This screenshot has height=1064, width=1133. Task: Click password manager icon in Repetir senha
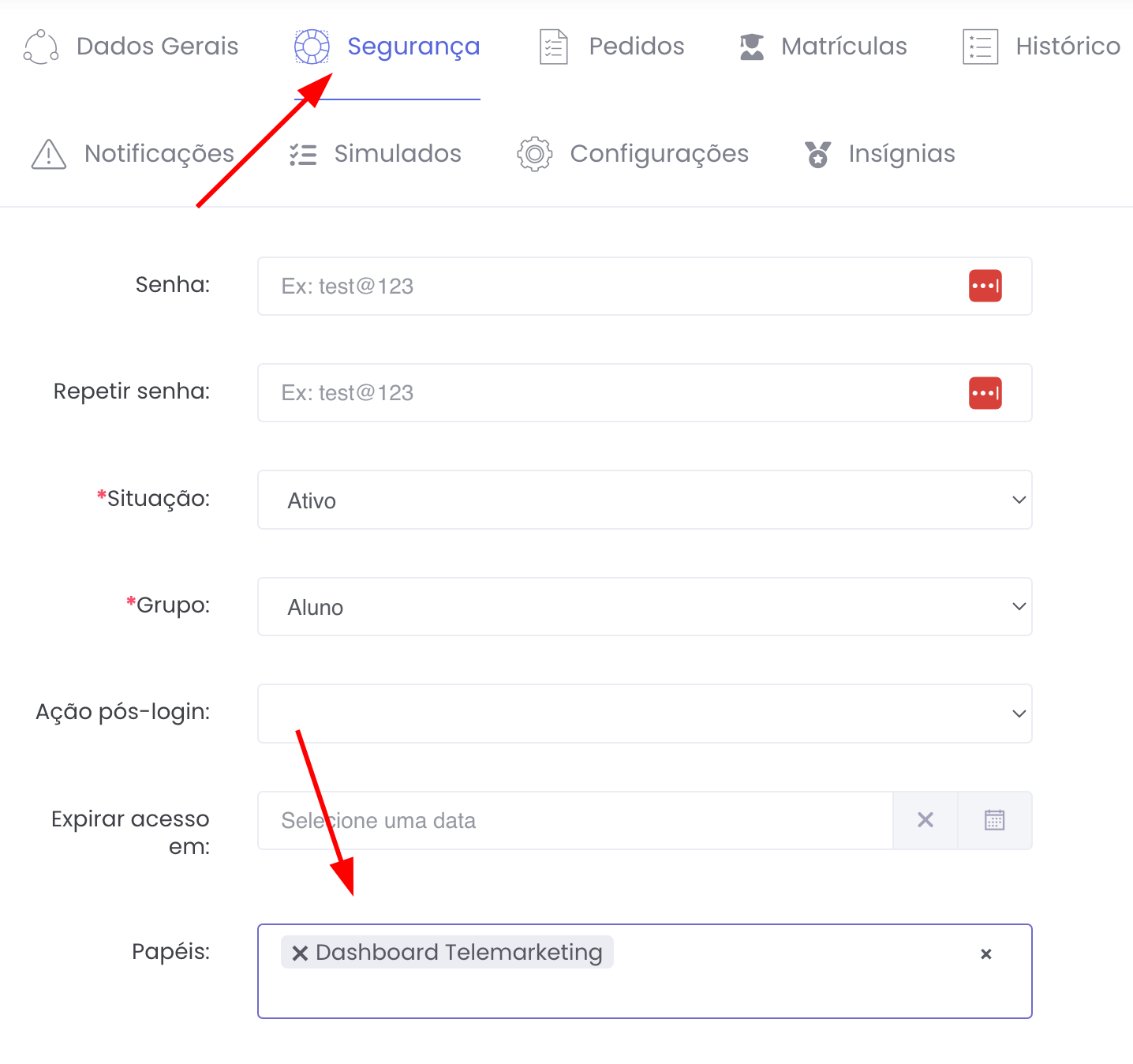tap(985, 393)
